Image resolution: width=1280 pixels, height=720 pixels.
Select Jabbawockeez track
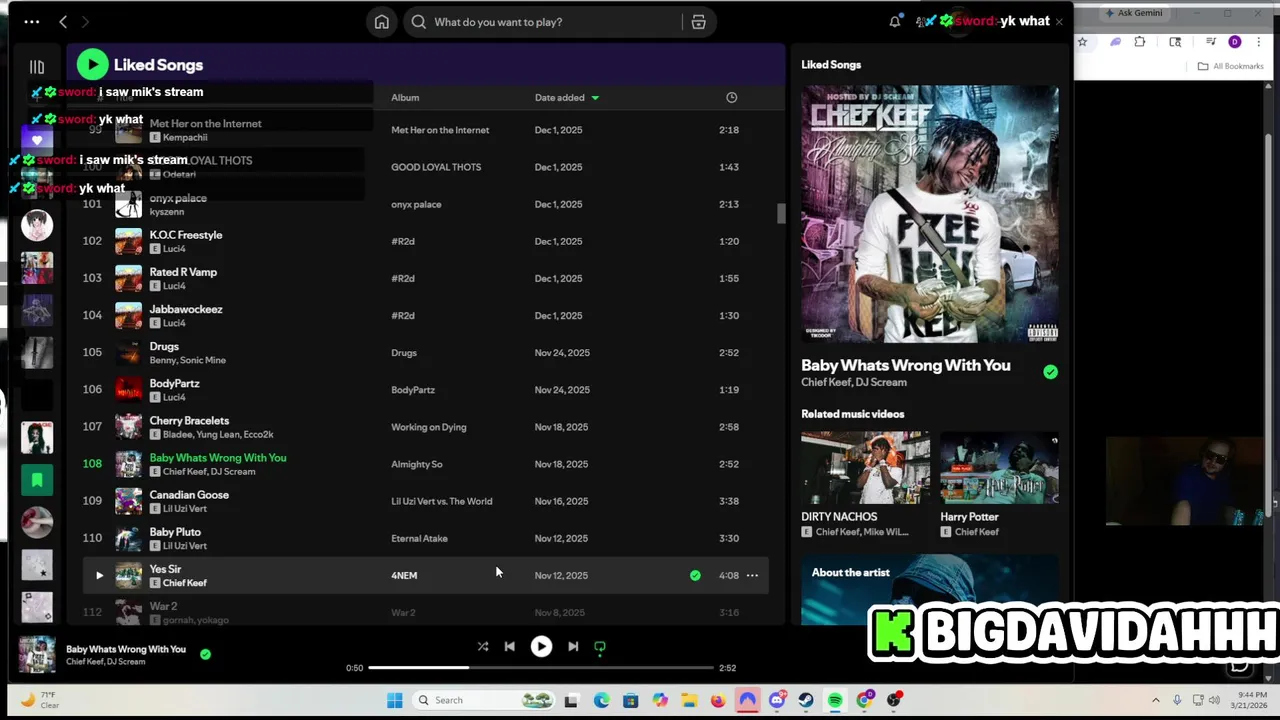(186, 310)
